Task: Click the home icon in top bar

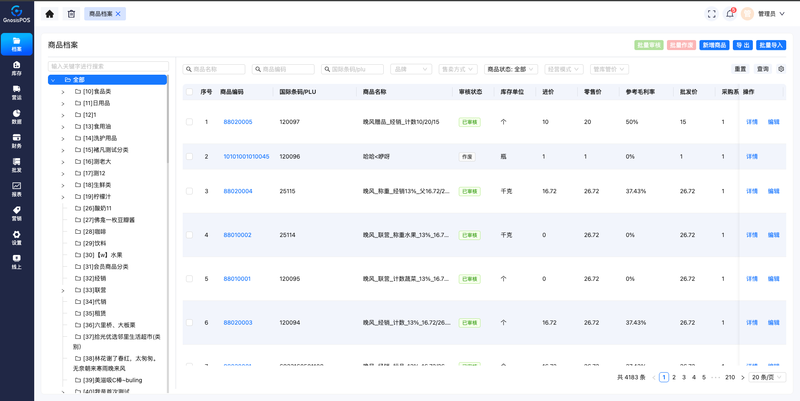Action: click(49, 14)
